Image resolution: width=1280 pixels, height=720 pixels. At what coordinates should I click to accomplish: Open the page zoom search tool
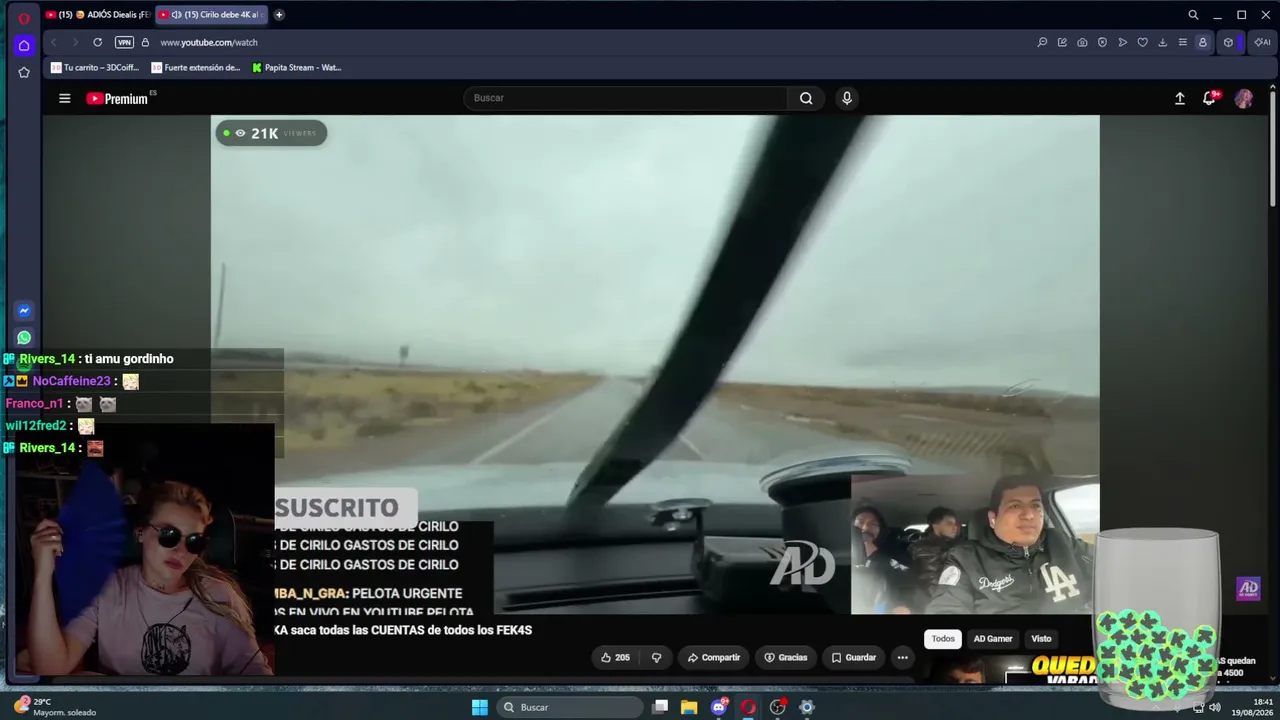point(1042,42)
